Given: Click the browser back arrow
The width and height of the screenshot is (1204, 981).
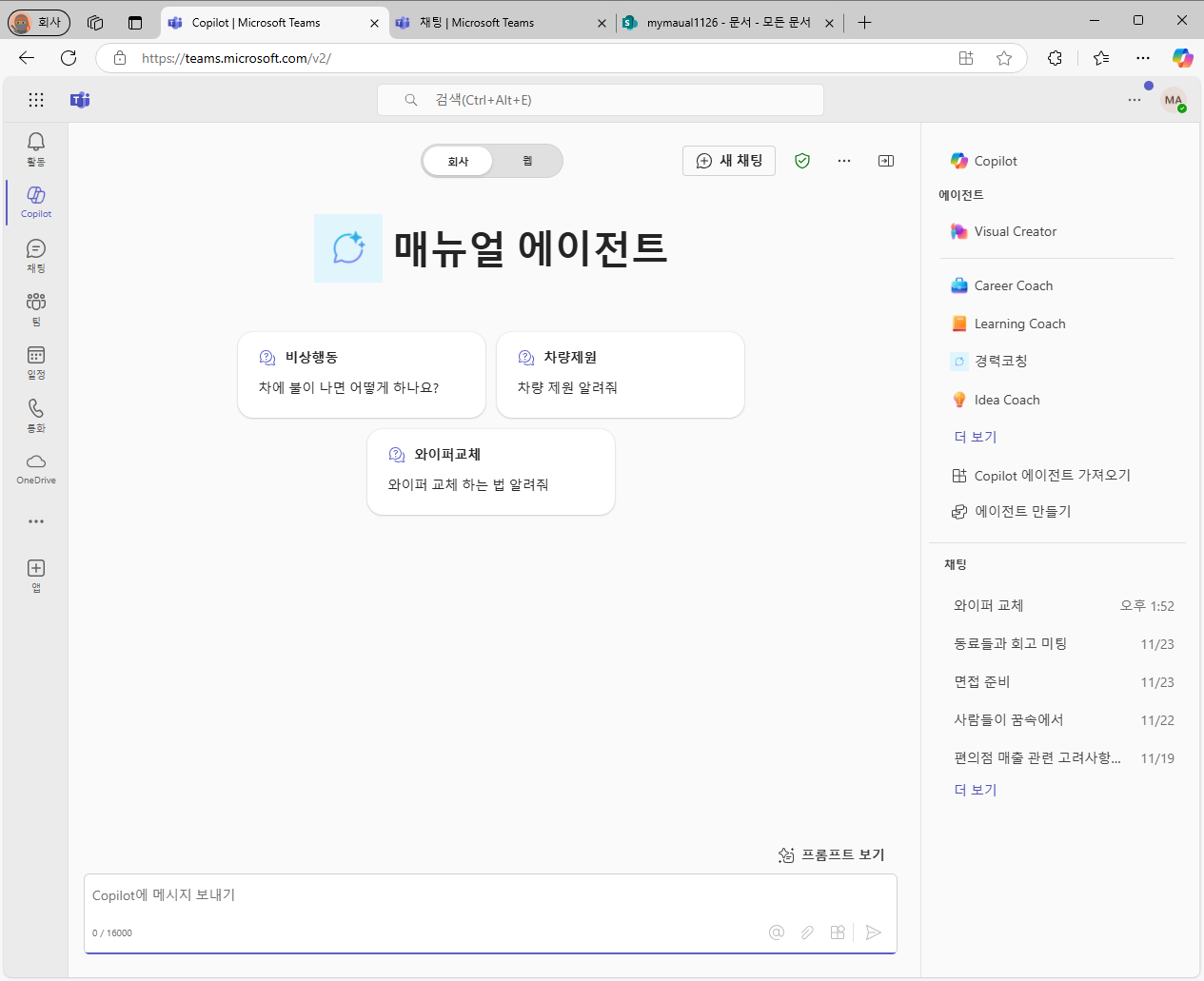Looking at the screenshot, I should [27, 58].
